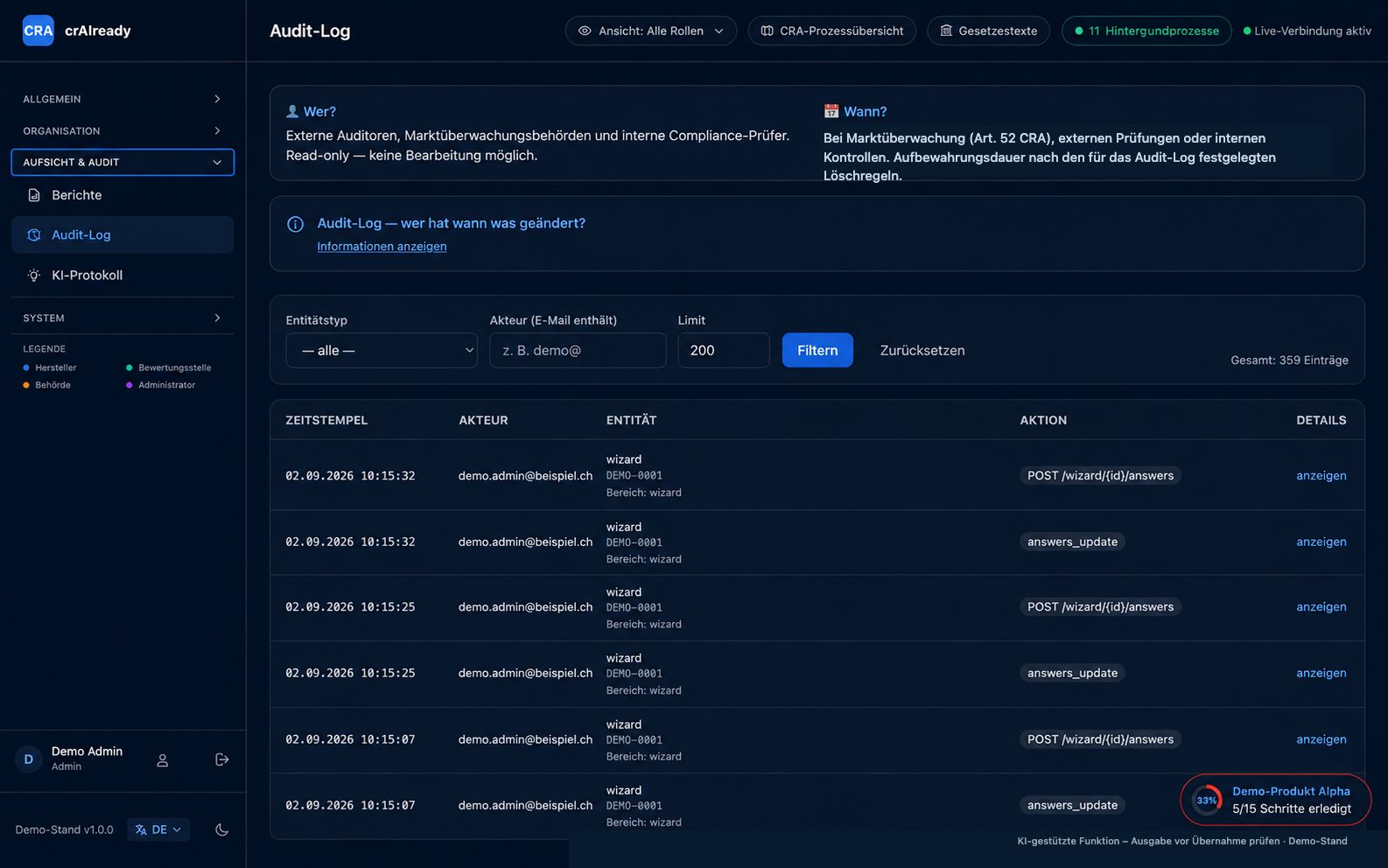Screen dimensions: 1388x868
Task: Click Demo Admin user name
Action: 87,752
